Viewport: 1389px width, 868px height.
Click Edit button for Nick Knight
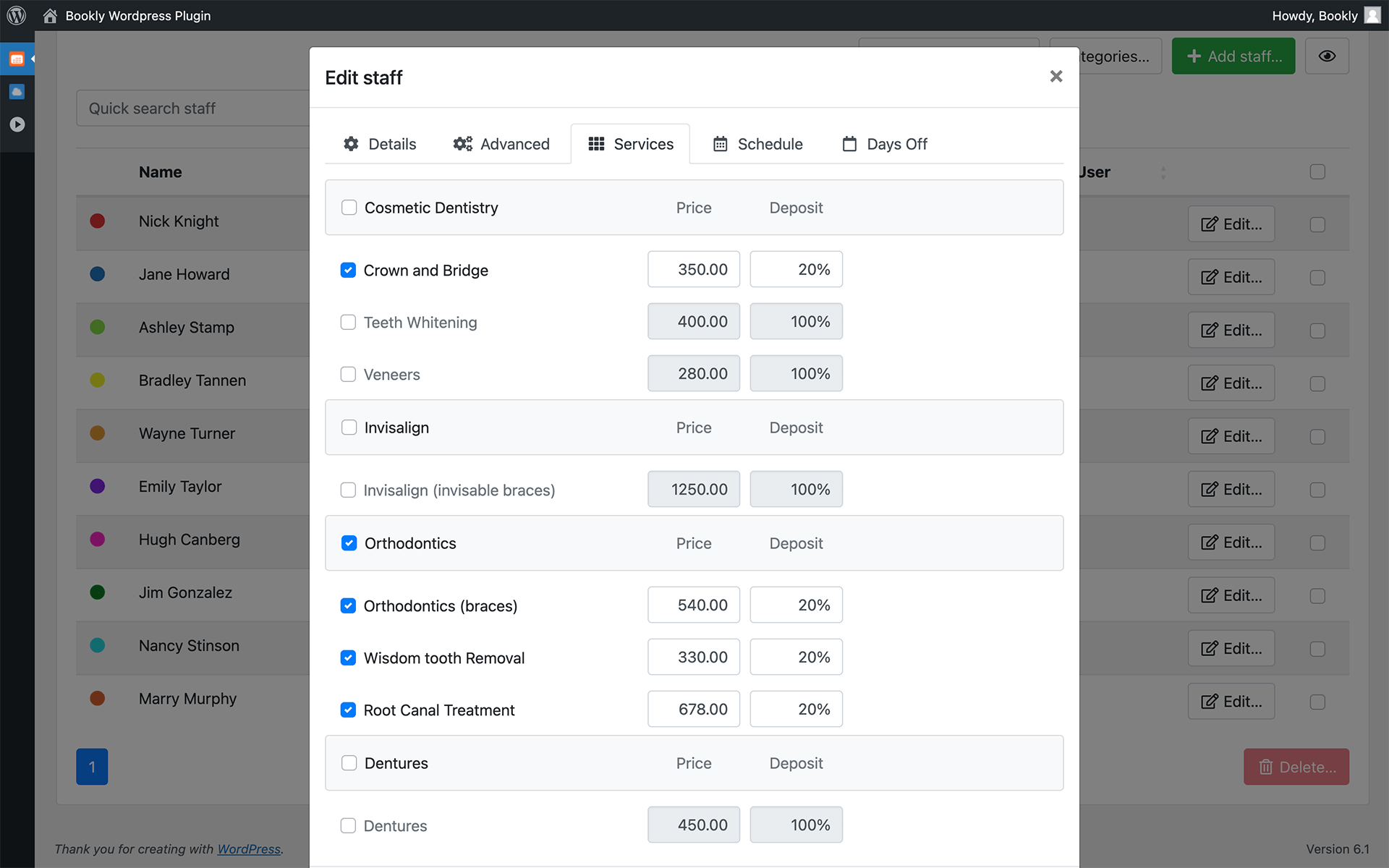click(1231, 224)
